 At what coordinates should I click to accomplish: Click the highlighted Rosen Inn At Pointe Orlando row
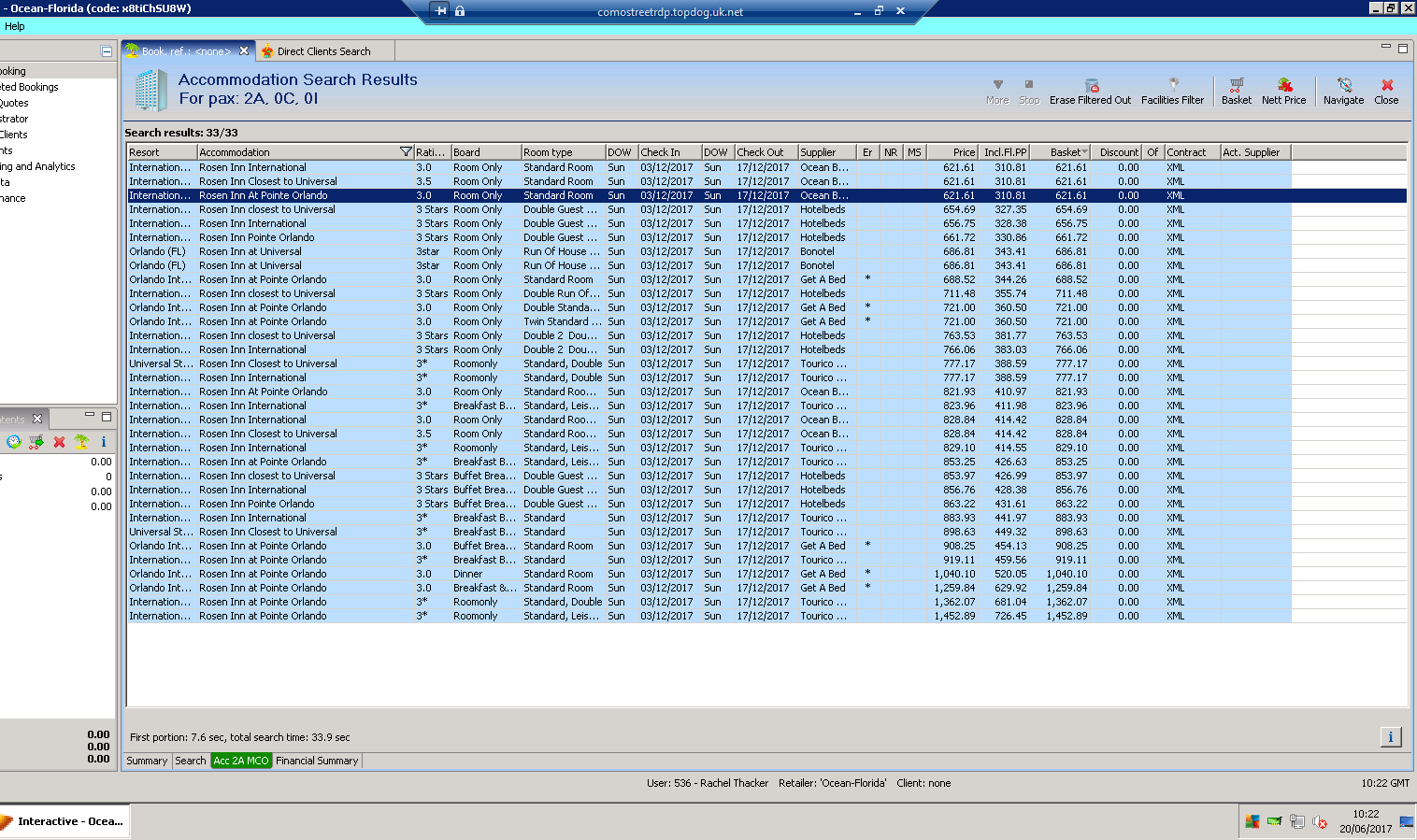[766, 195]
